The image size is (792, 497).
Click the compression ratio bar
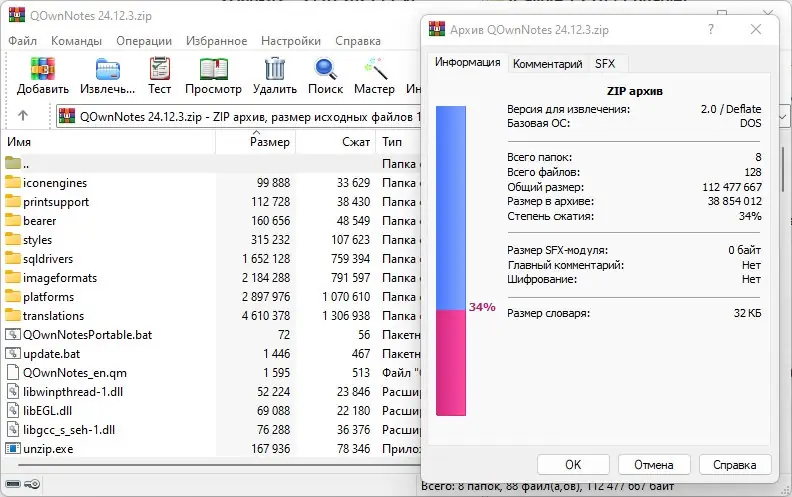point(451,261)
